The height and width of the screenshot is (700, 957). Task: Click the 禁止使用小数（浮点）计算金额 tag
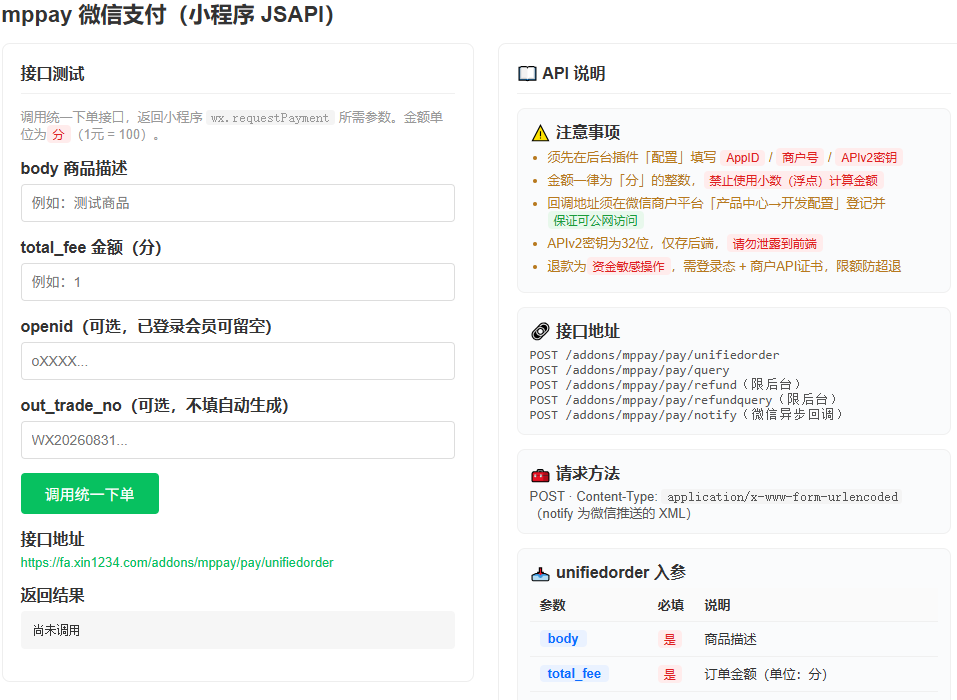point(793,181)
